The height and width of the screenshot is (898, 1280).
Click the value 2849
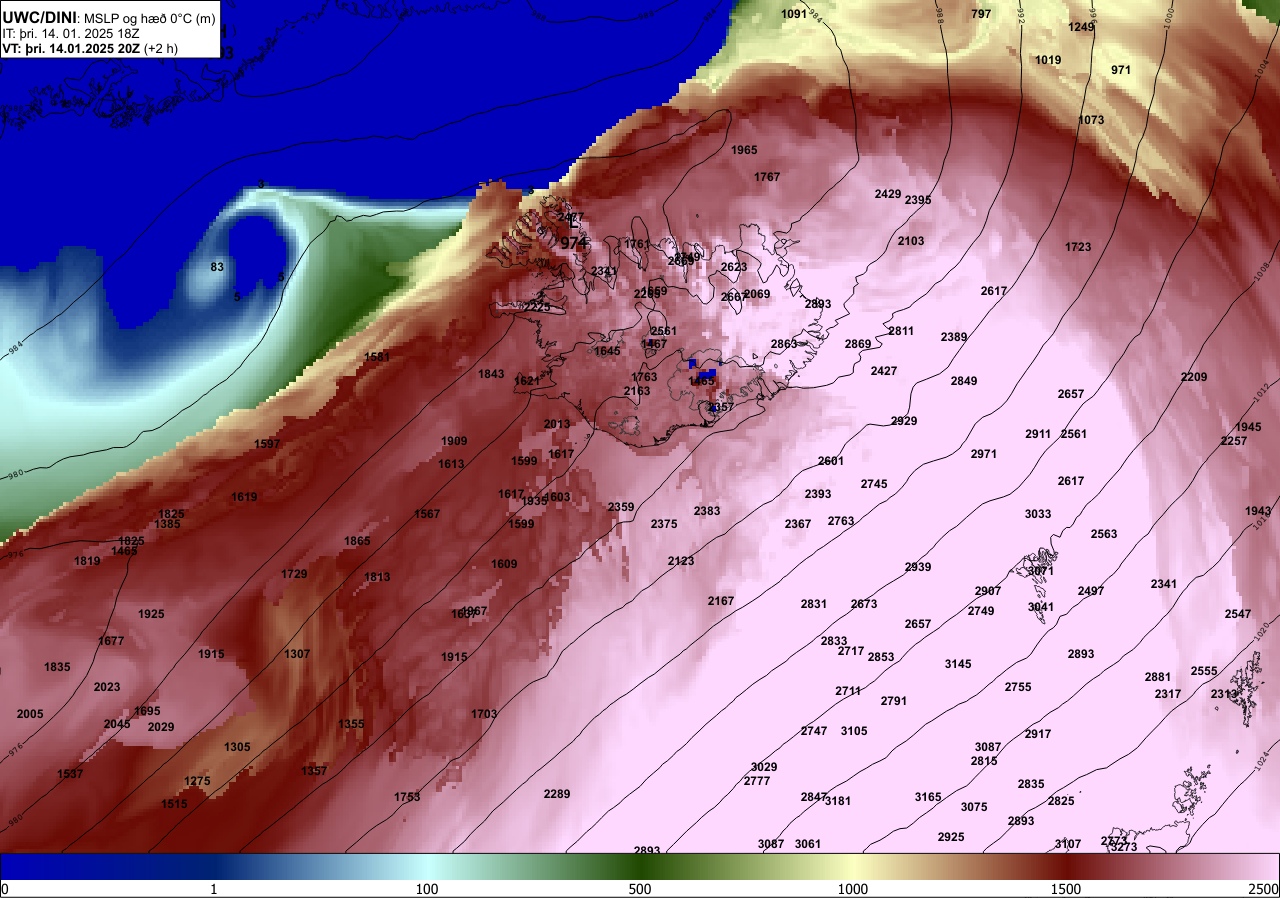pos(964,381)
